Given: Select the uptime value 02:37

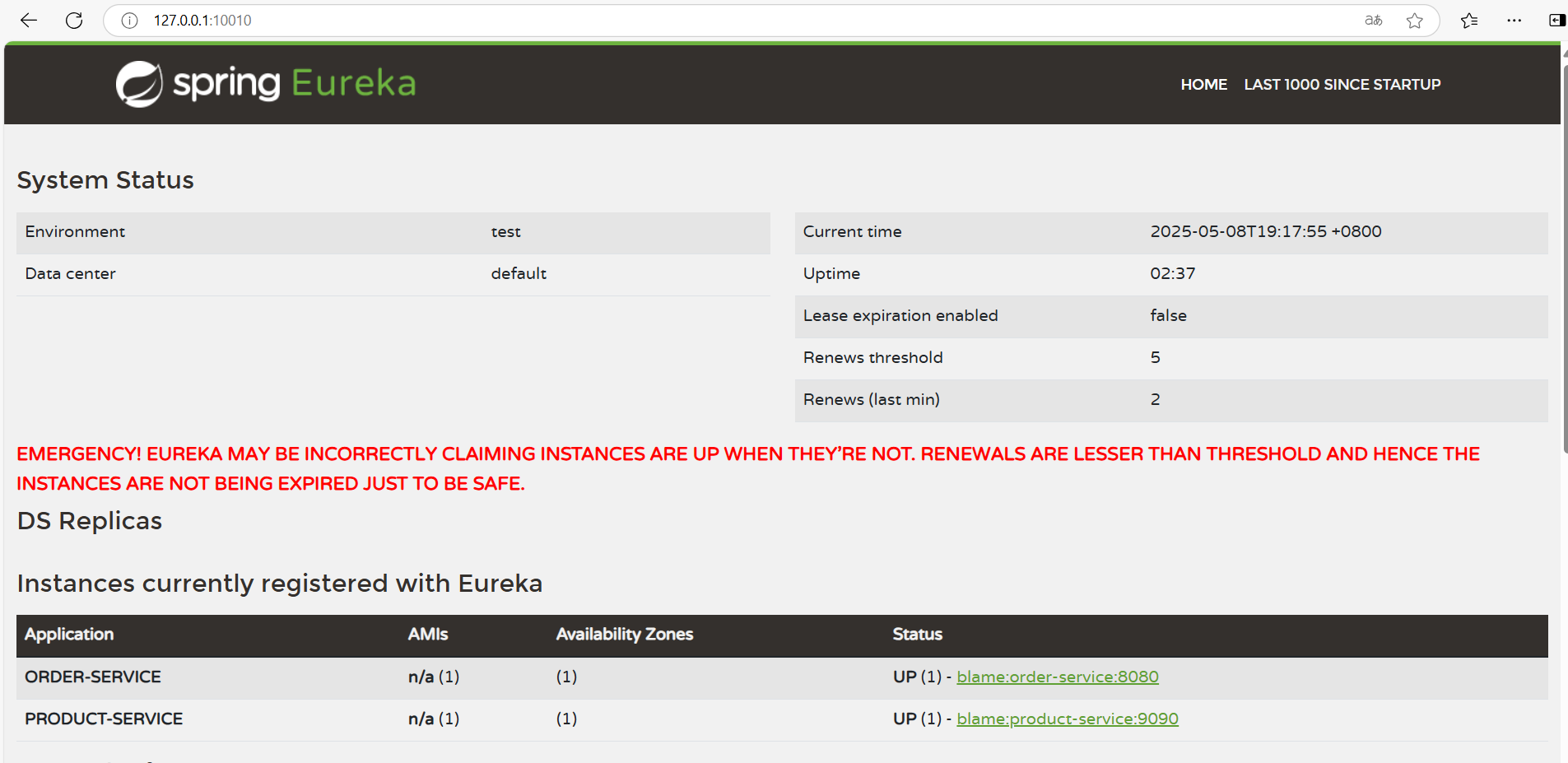Looking at the screenshot, I should point(1173,274).
